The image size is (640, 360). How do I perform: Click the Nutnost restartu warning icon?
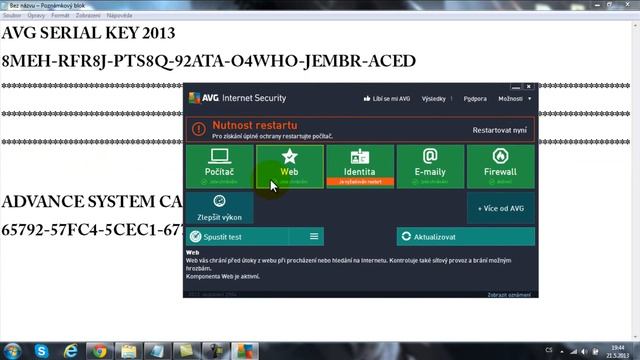[199, 129]
